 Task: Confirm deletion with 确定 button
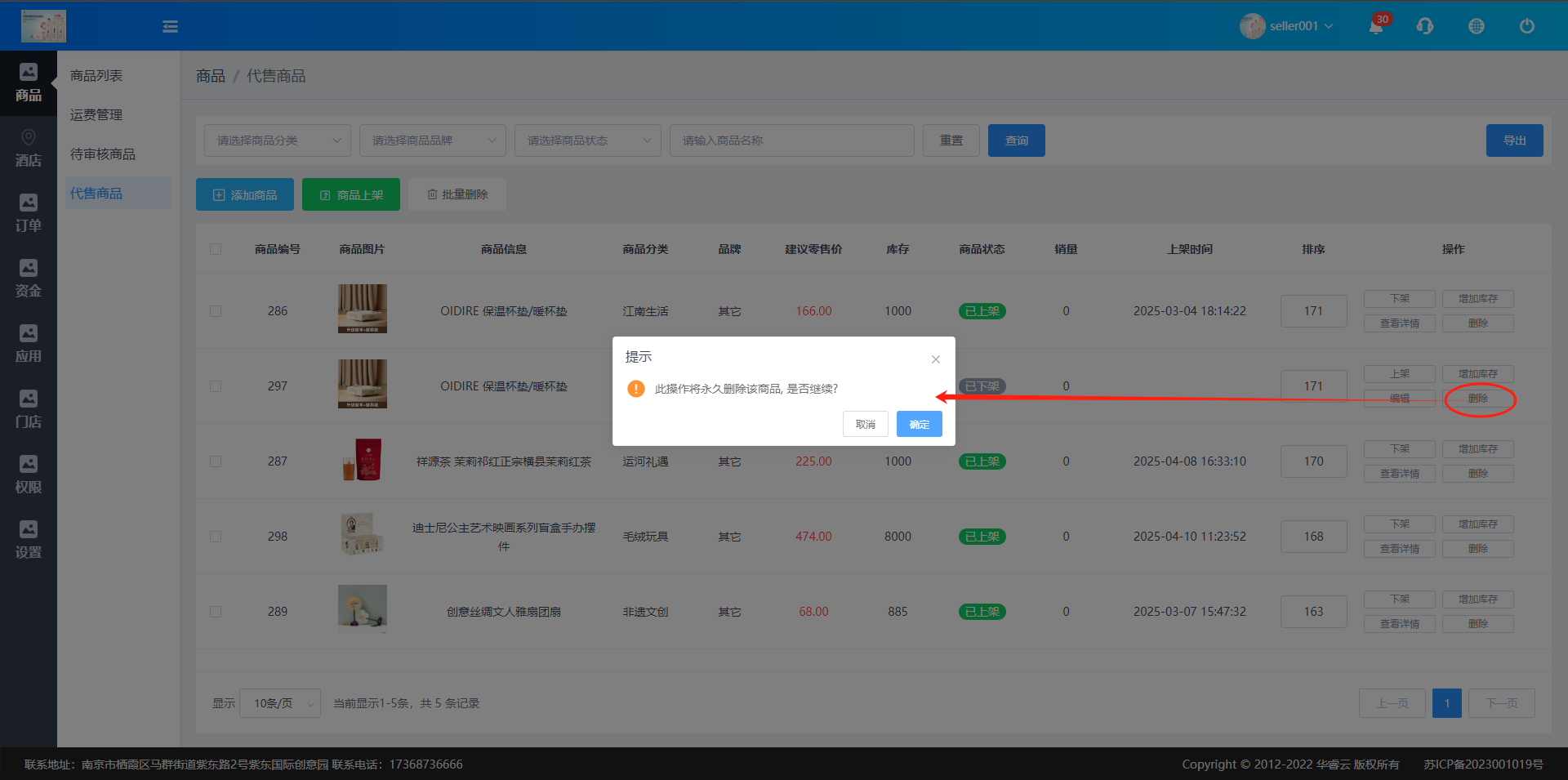click(919, 424)
